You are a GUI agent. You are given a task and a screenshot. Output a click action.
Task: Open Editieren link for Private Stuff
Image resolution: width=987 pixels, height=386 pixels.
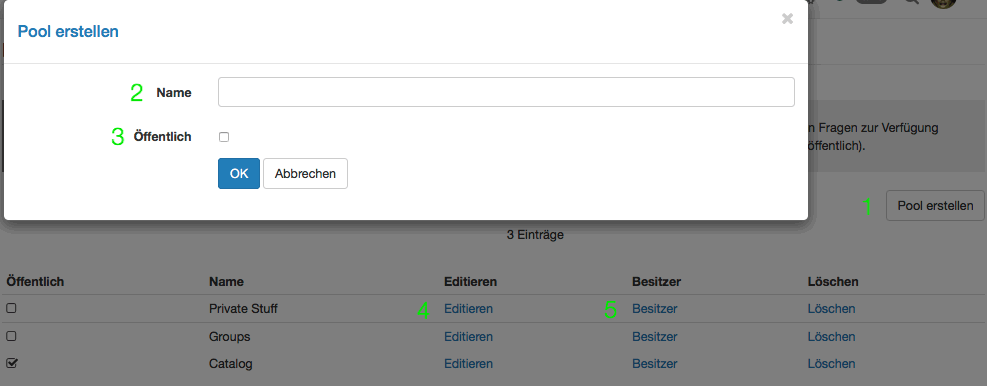pyautogui.click(x=468, y=309)
